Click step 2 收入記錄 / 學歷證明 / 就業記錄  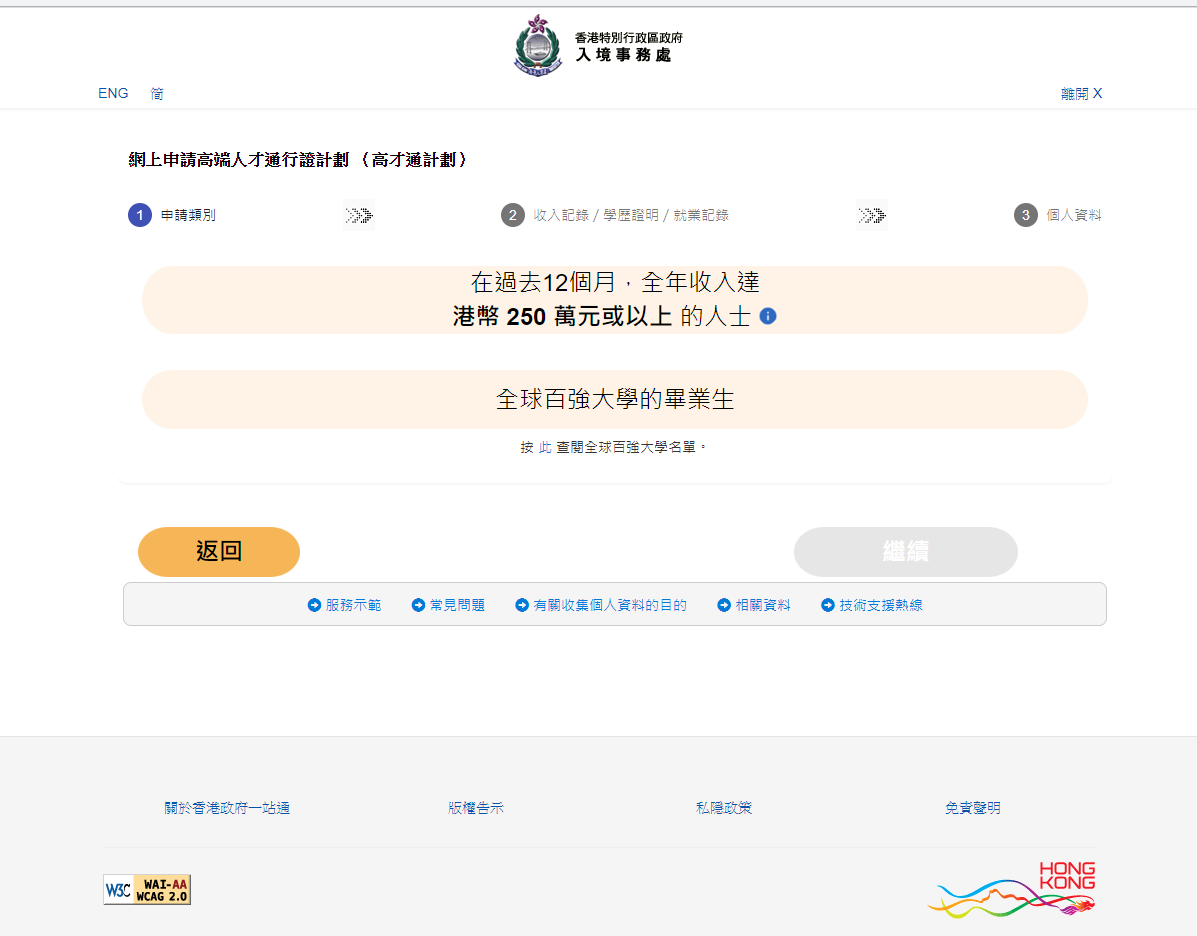coord(630,215)
